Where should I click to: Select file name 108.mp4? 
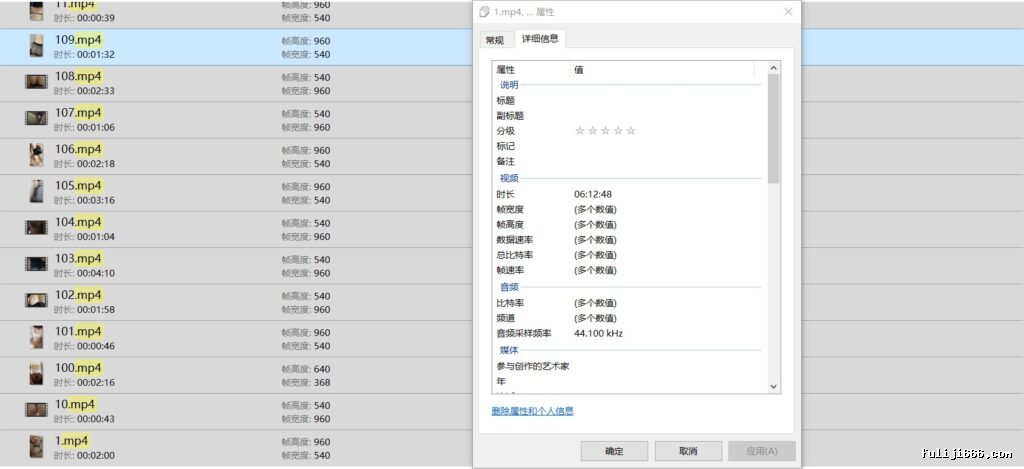point(78,76)
